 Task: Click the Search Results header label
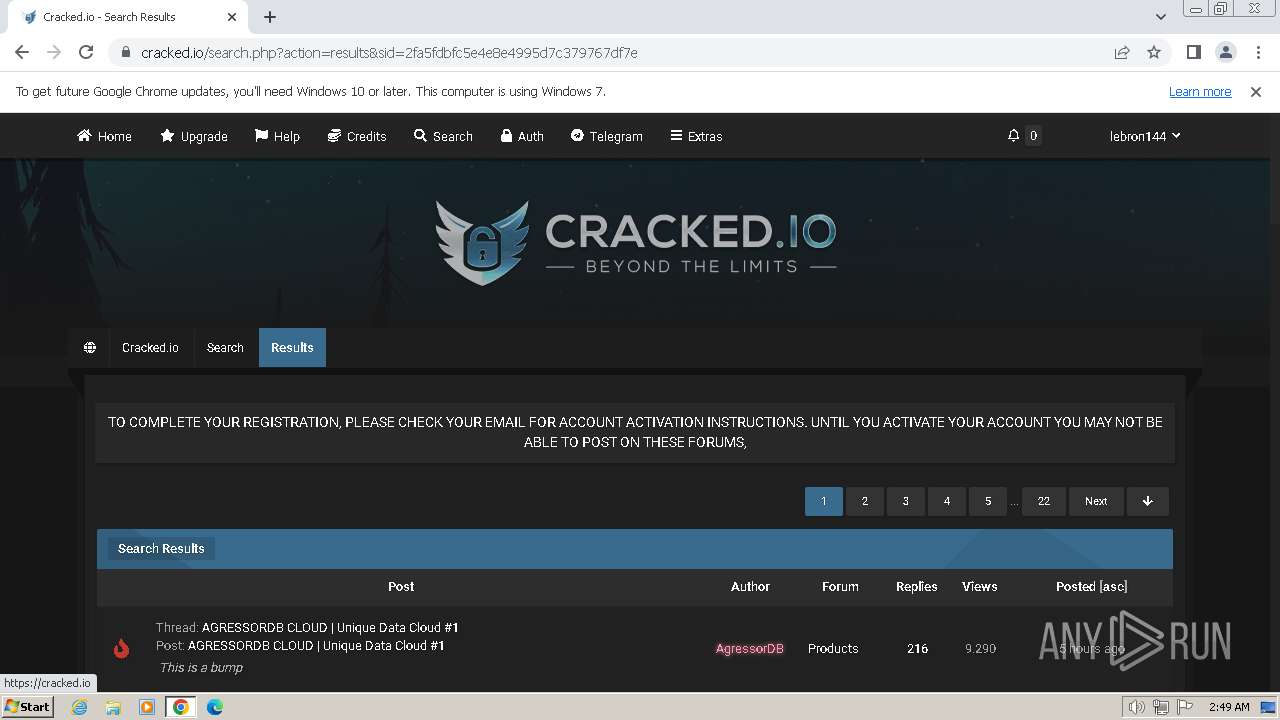[161, 548]
